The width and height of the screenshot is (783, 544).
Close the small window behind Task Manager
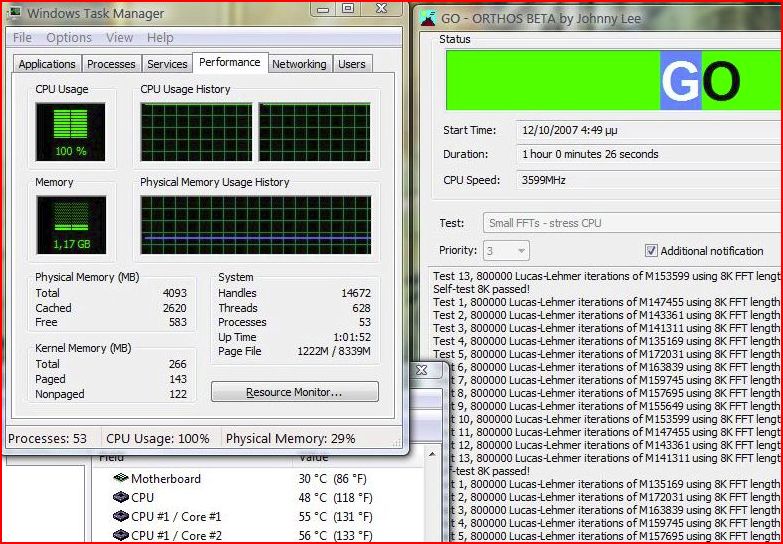tap(422, 370)
